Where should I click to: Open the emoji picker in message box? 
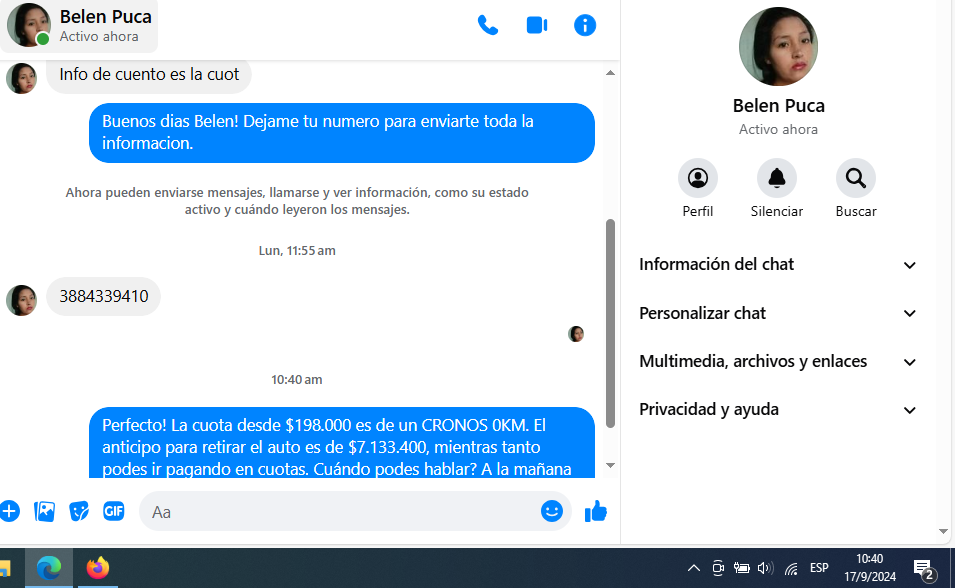(x=552, y=511)
